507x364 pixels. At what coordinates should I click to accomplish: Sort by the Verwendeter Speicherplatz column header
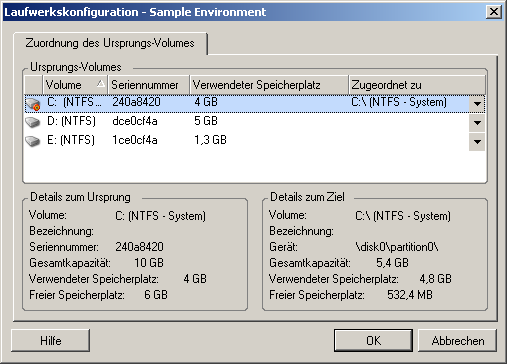[x=269, y=85]
